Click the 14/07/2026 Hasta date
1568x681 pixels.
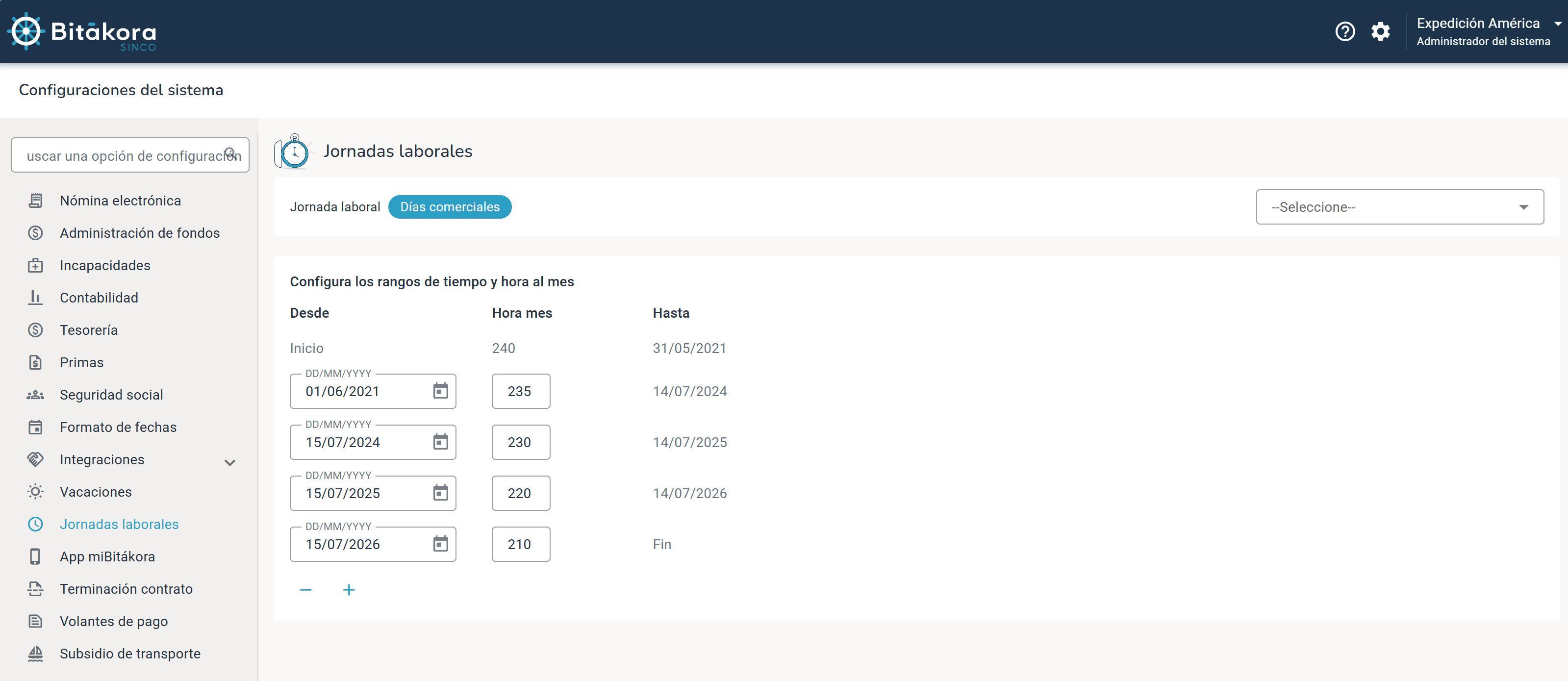pos(690,494)
